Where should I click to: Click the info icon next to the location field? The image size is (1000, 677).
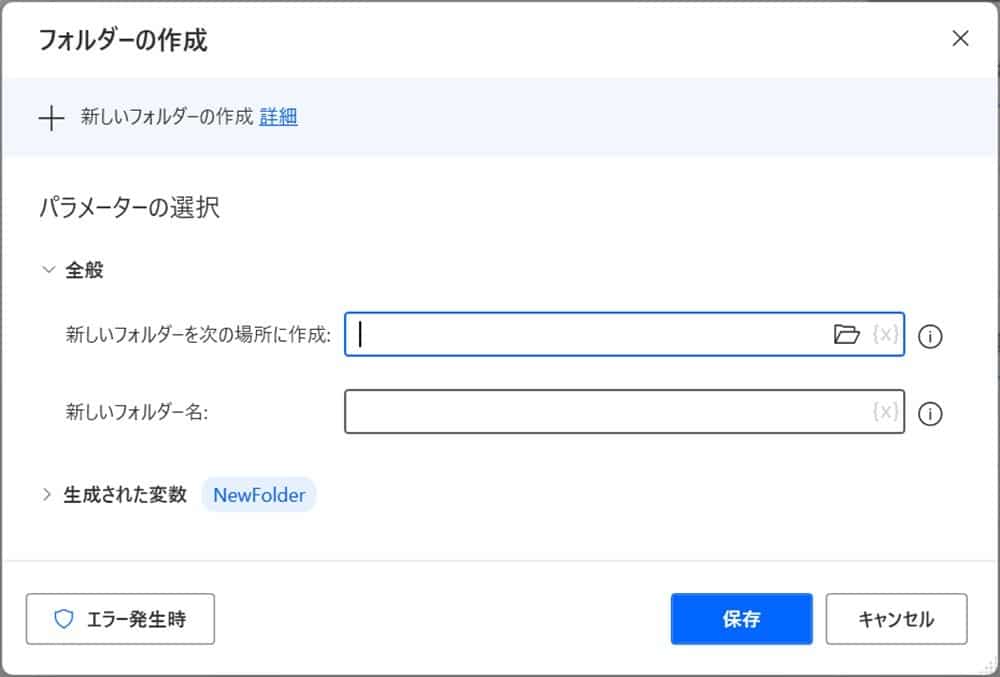[x=930, y=337]
